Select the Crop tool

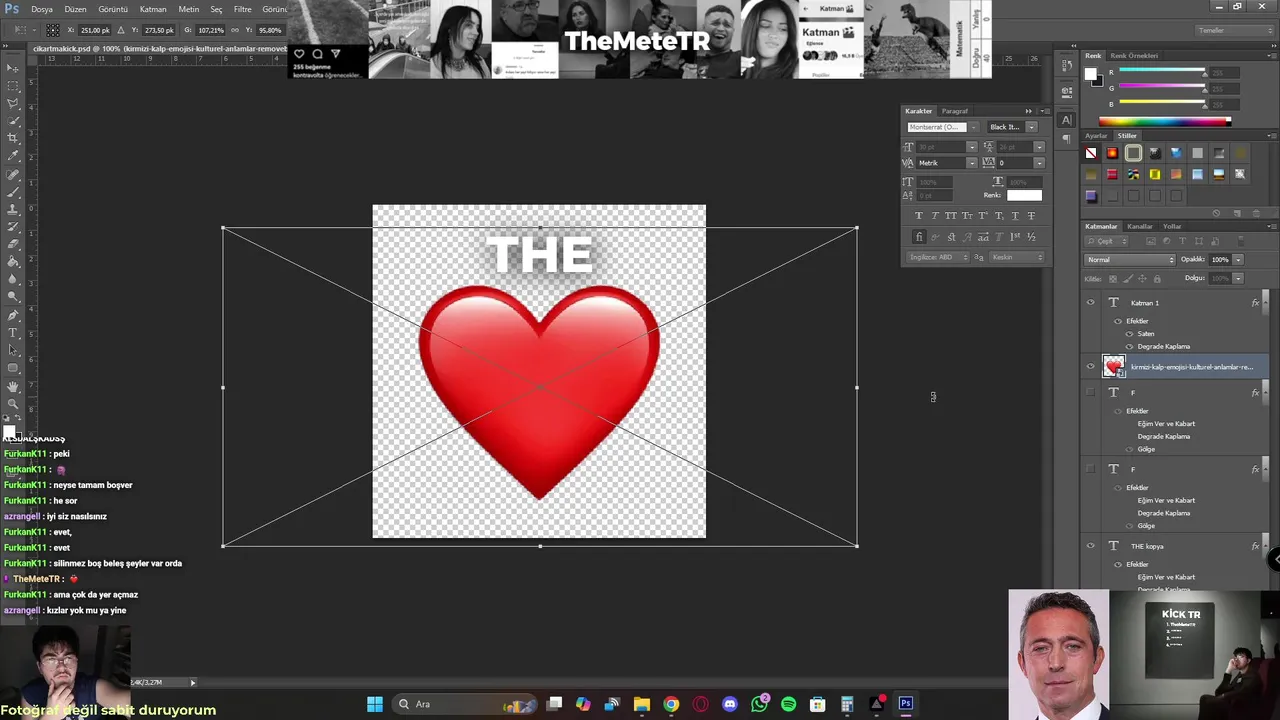click(x=13, y=138)
